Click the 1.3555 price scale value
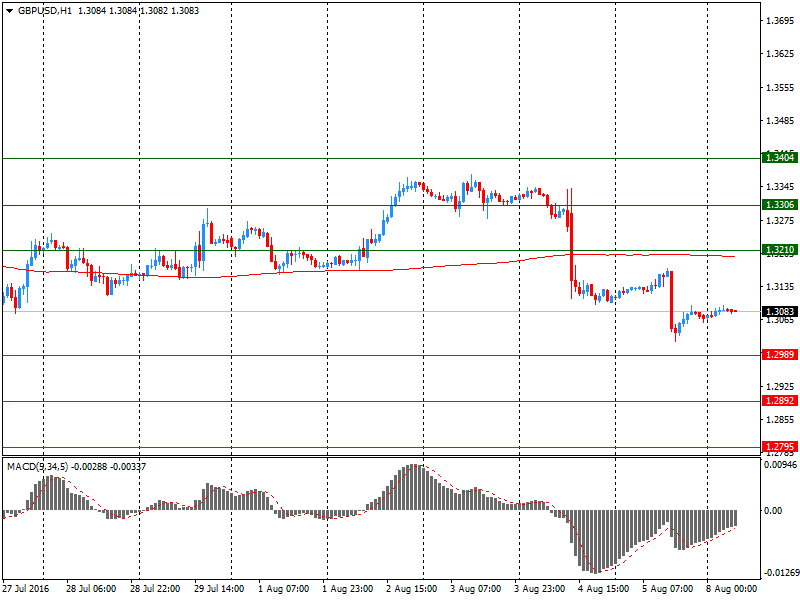Viewport: 800px width, 600px height. pos(780,88)
